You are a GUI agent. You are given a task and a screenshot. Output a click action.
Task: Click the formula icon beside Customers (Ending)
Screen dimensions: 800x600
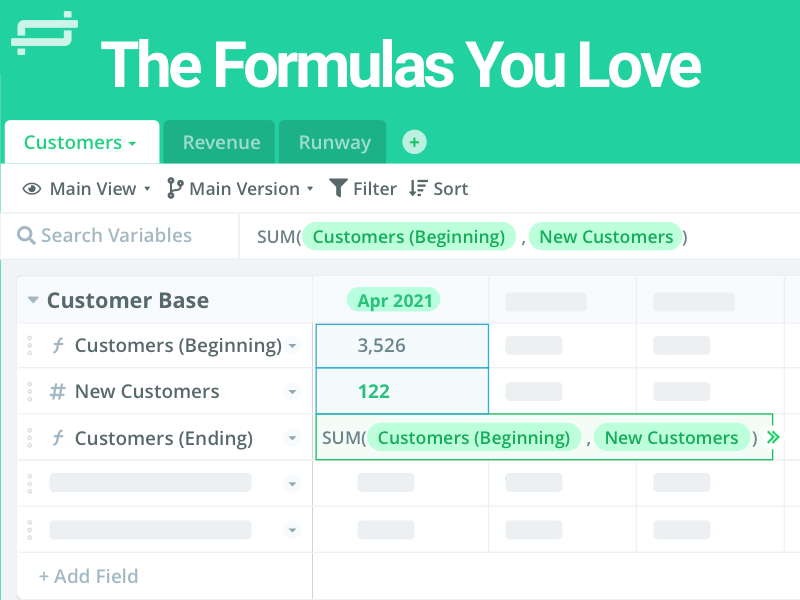pos(57,438)
